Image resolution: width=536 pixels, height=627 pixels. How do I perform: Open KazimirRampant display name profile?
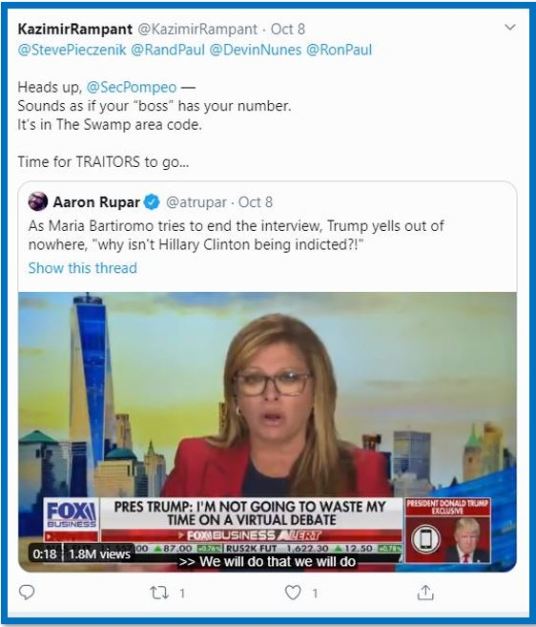click(x=75, y=29)
